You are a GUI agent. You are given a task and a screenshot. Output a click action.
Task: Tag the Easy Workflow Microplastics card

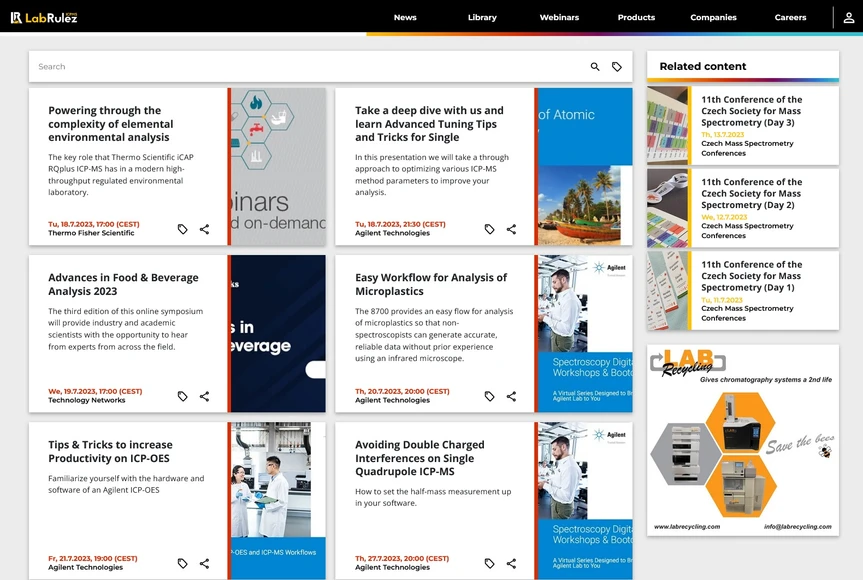pos(489,396)
